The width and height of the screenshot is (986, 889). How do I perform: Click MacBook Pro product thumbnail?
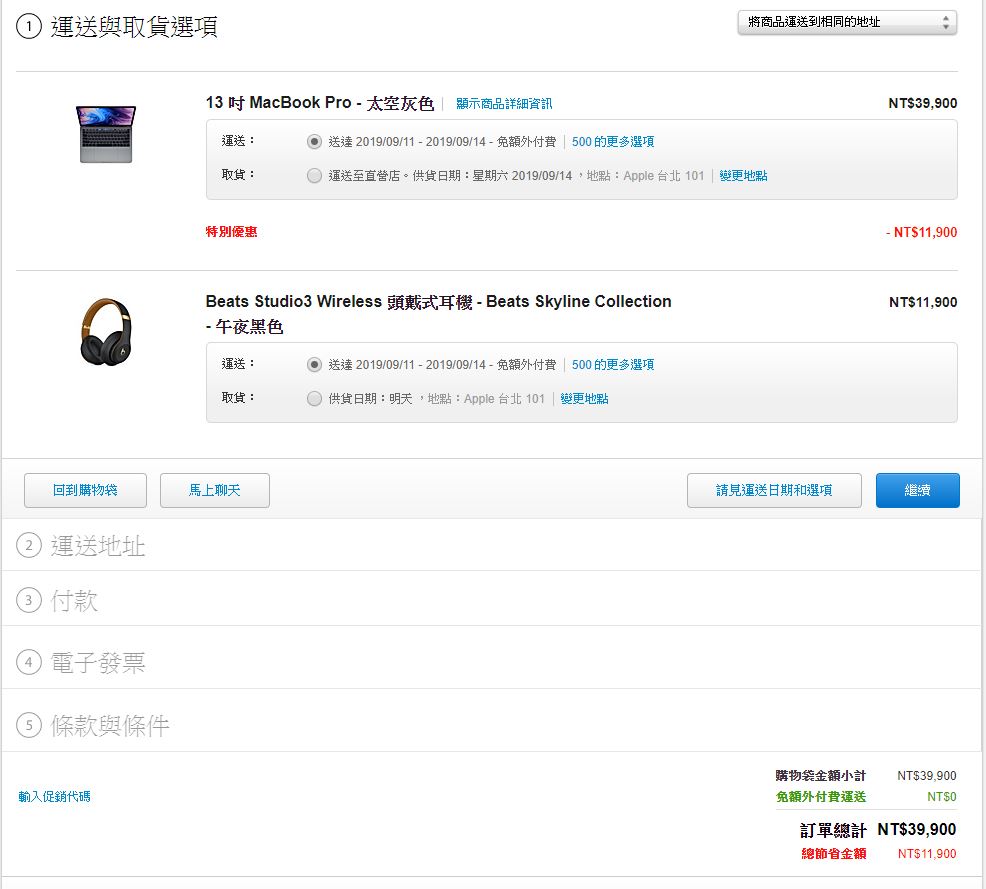click(106, 134)
